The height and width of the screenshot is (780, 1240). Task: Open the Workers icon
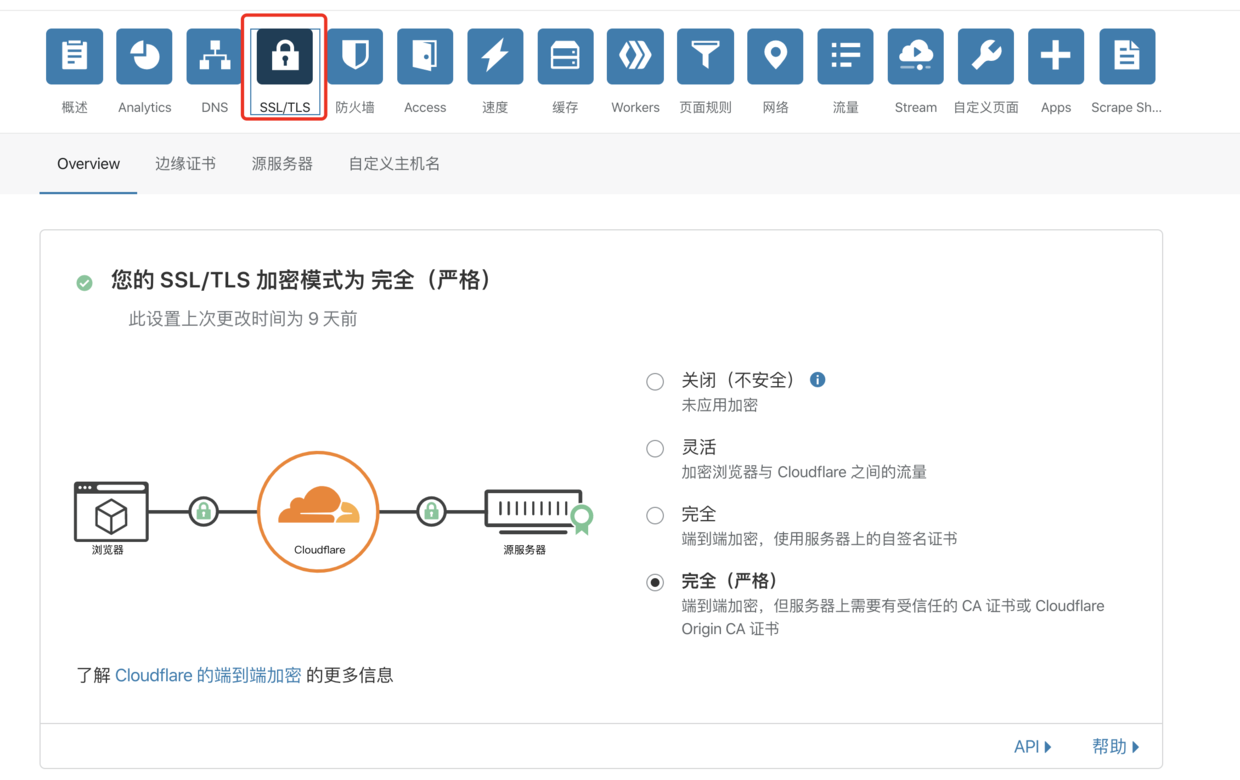coord(635,56)
